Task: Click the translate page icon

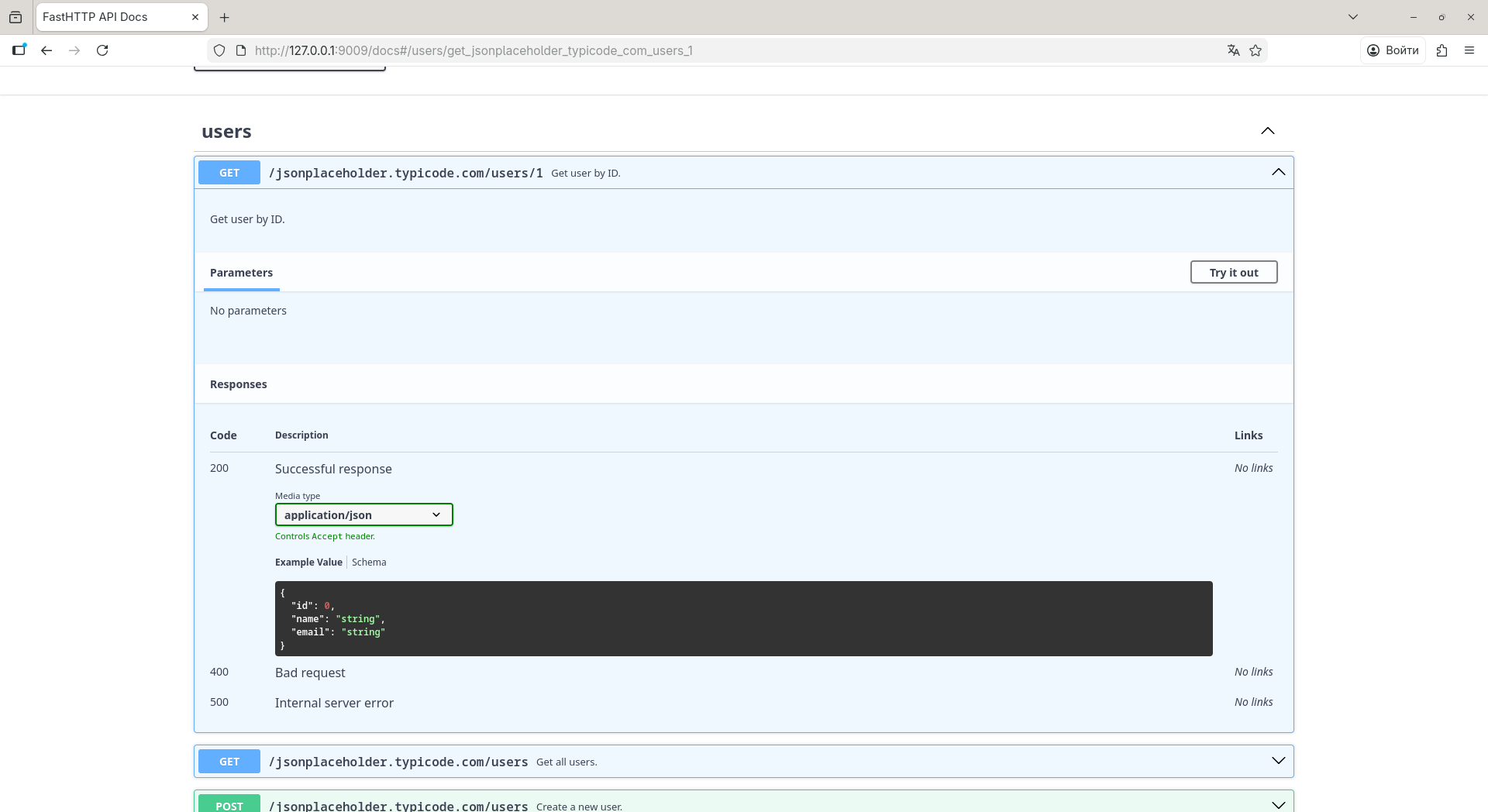Action: pyautogui.click(x=1234, y=50)
